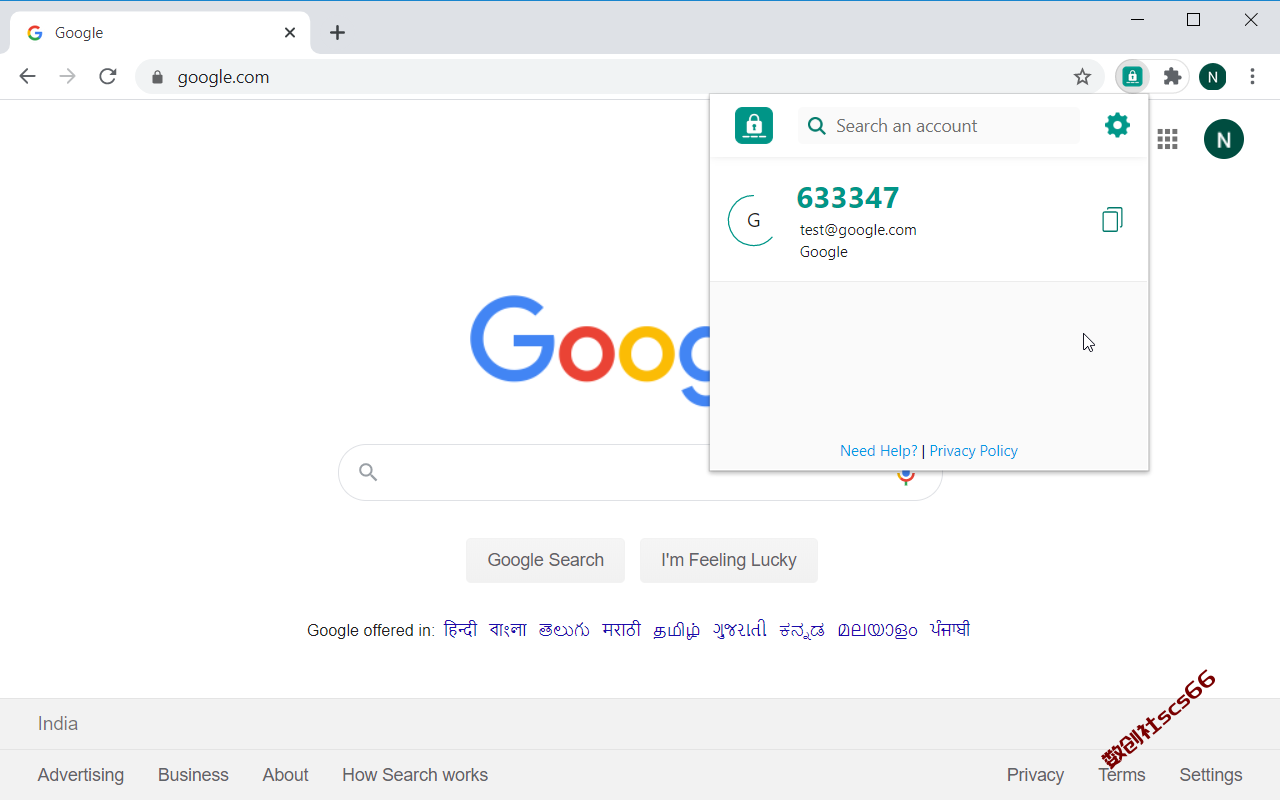Open Google apps grid
Viewport: 1280px width, 800px height.
[1167, 139]
